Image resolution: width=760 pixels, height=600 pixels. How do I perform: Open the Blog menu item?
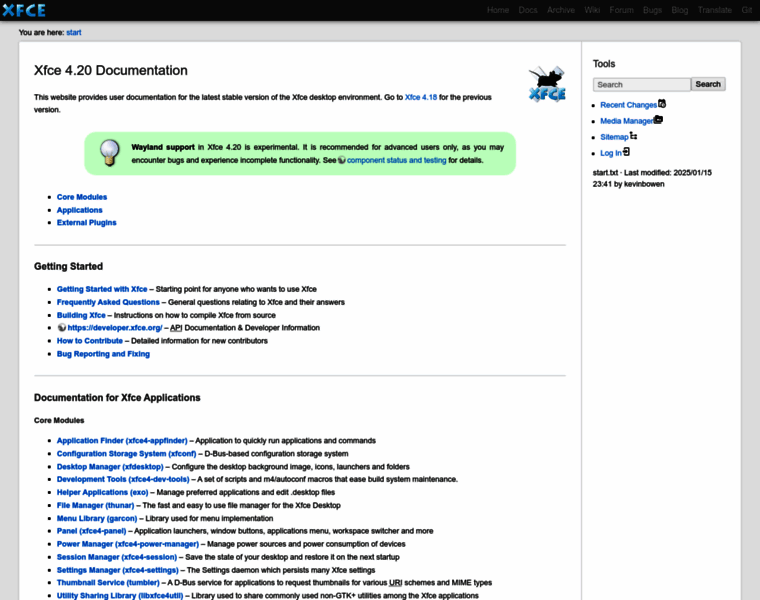(x=680, y=10)
